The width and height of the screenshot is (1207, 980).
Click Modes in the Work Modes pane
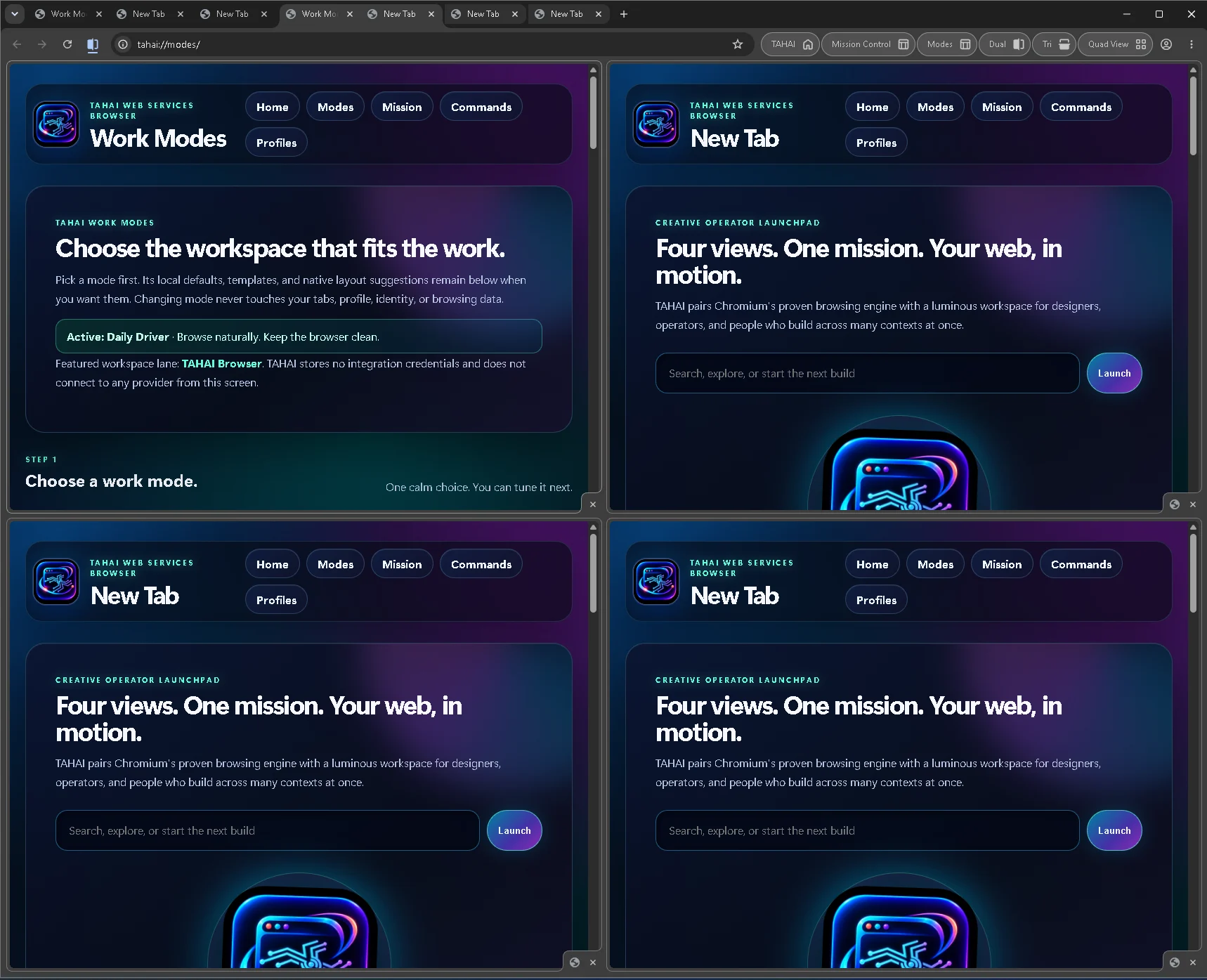(336, 107)
